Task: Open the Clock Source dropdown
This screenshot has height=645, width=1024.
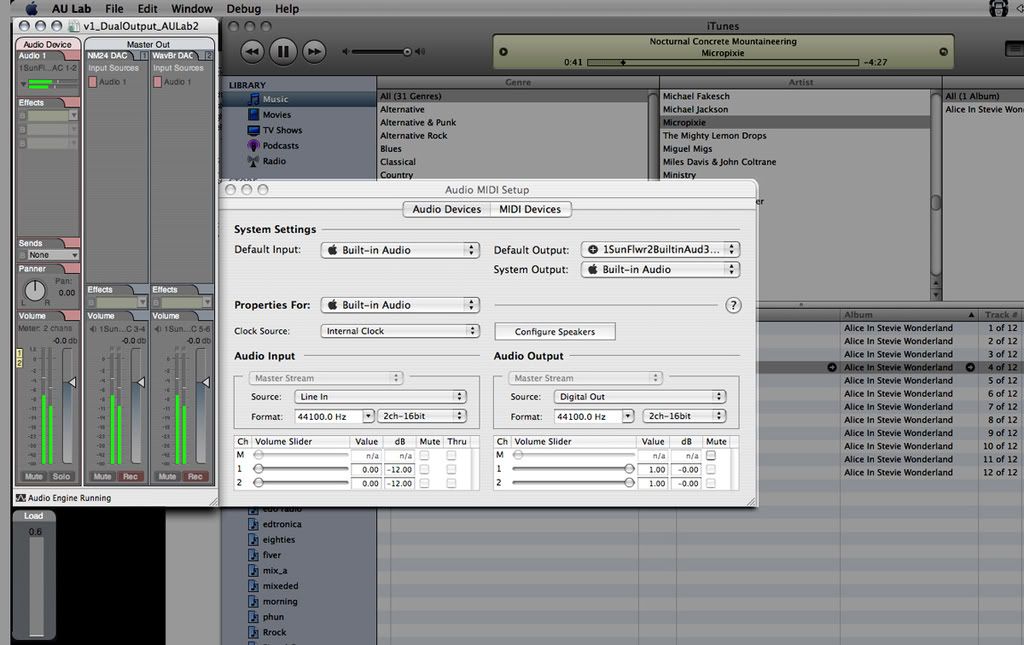Action: [400, 331]
